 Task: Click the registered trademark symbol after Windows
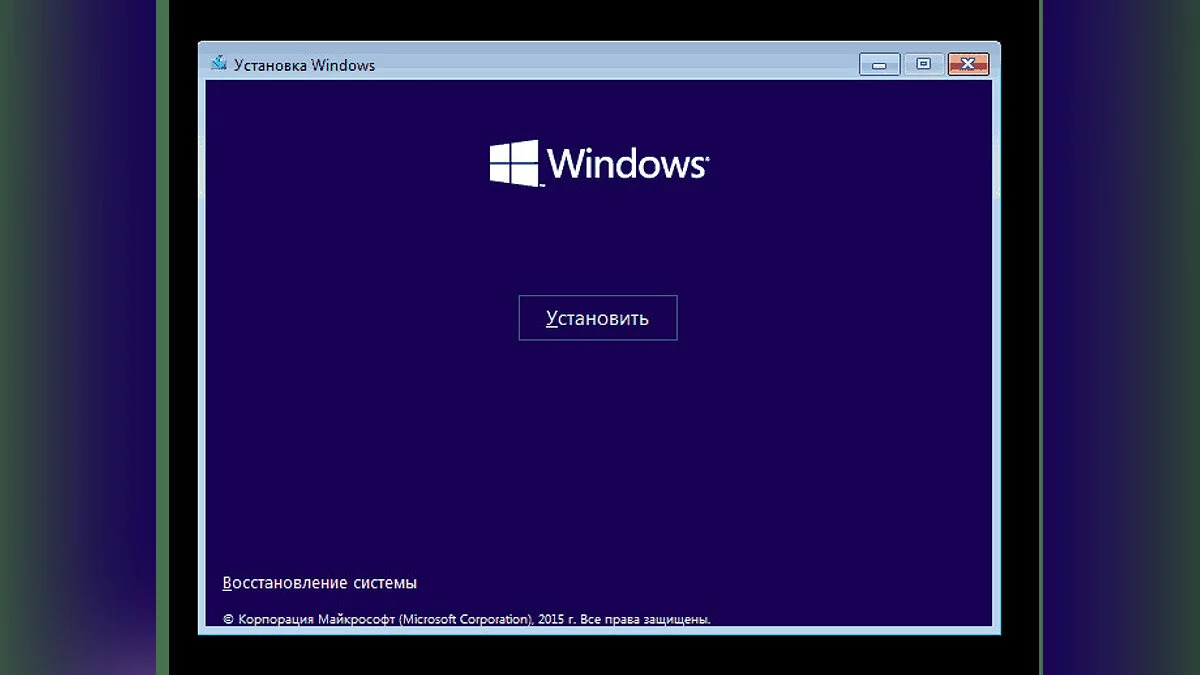click(707, 157)
